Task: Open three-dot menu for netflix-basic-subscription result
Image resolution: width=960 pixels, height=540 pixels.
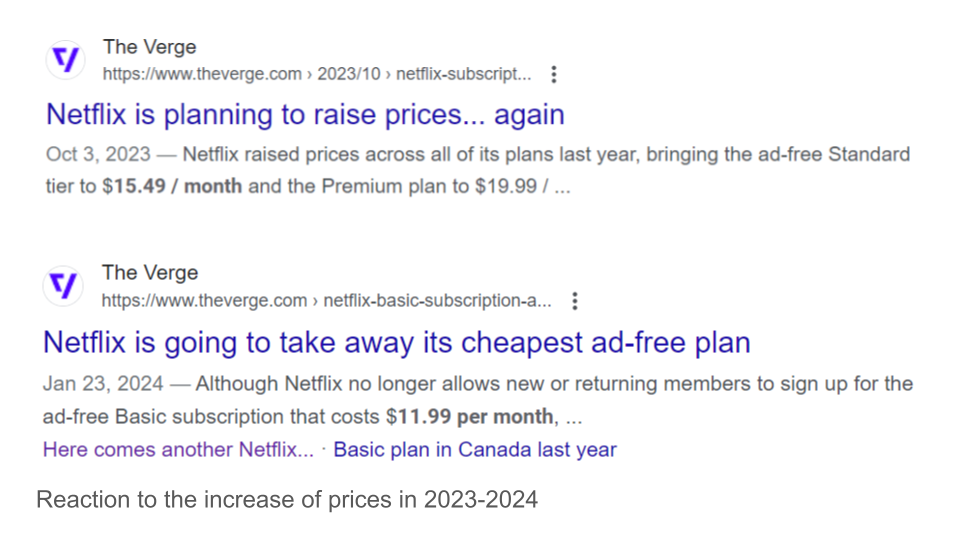Action: 574,300
